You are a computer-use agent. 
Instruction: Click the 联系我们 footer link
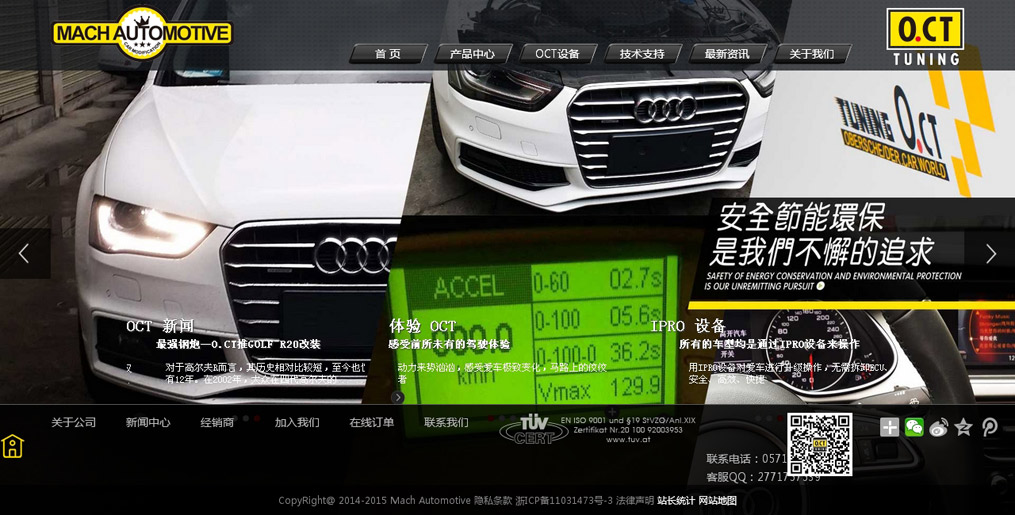446,422
